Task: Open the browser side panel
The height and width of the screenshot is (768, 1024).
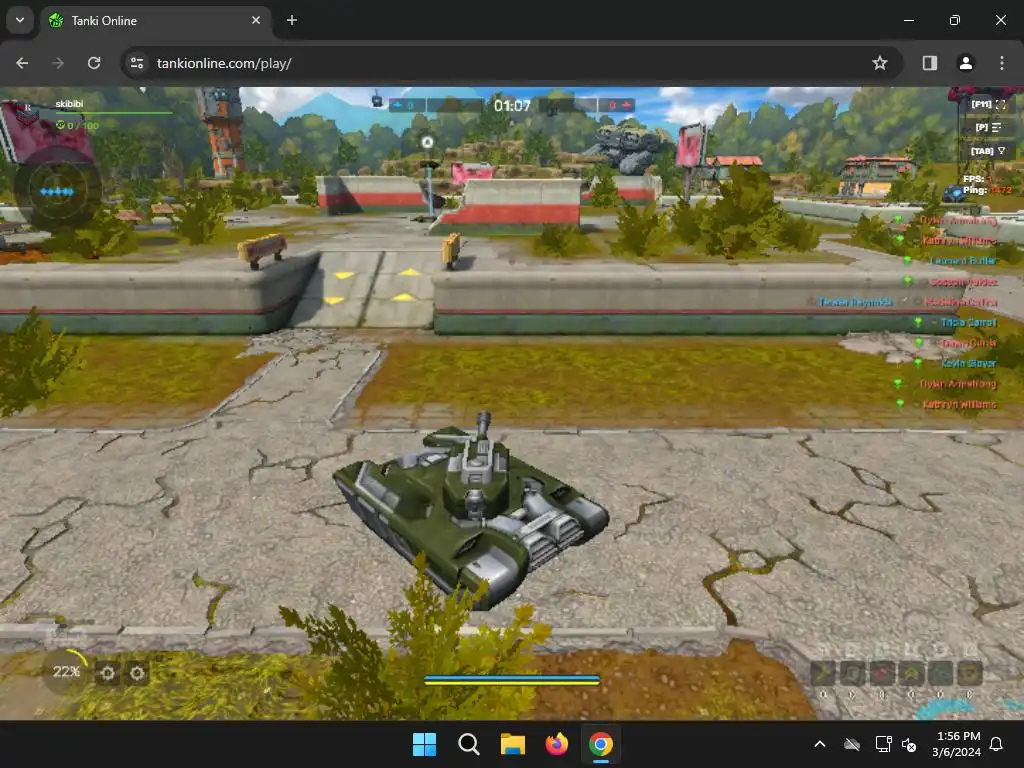Action: coord(930,63)
